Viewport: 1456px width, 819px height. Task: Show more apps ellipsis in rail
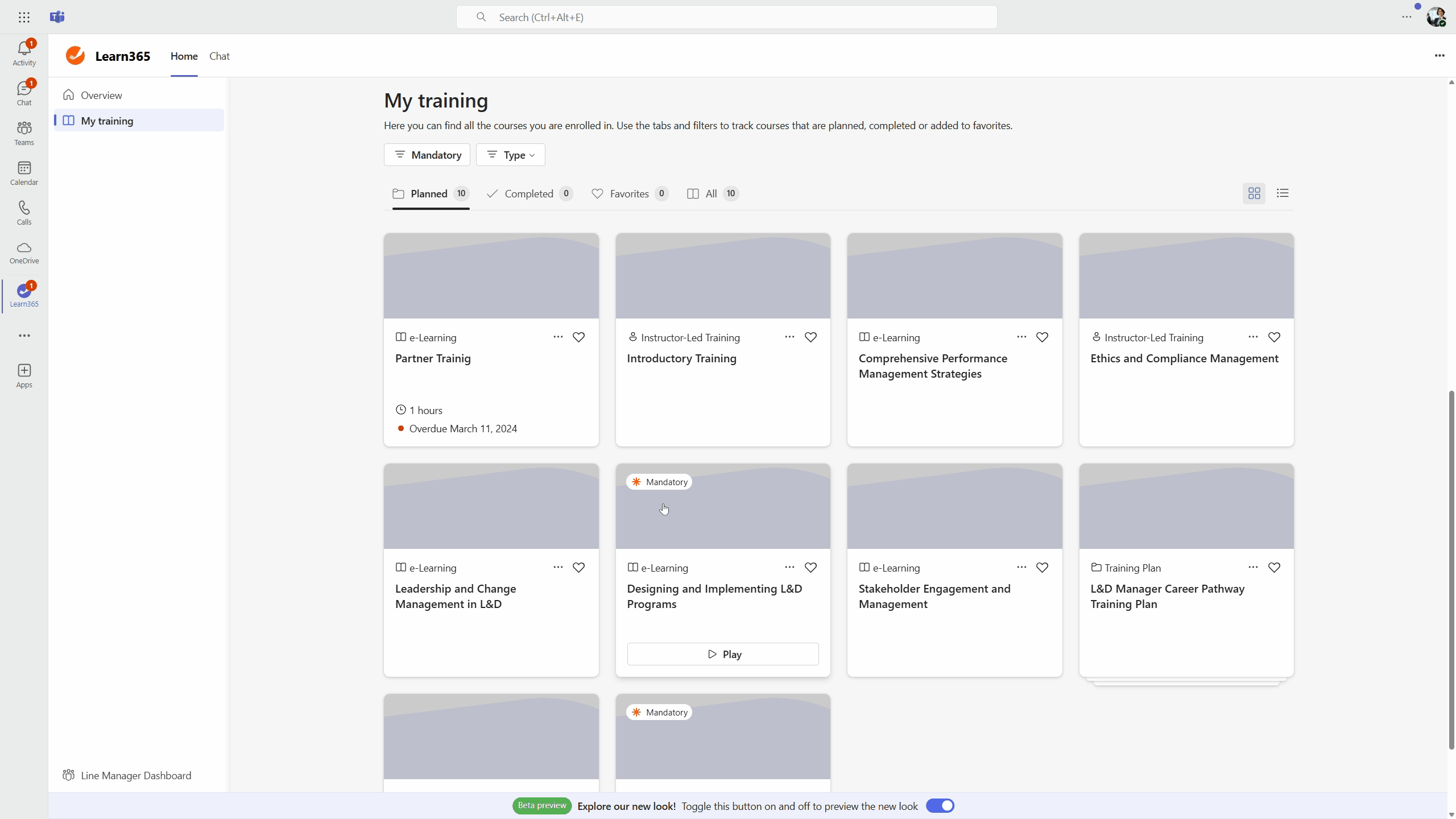[24, 336]
